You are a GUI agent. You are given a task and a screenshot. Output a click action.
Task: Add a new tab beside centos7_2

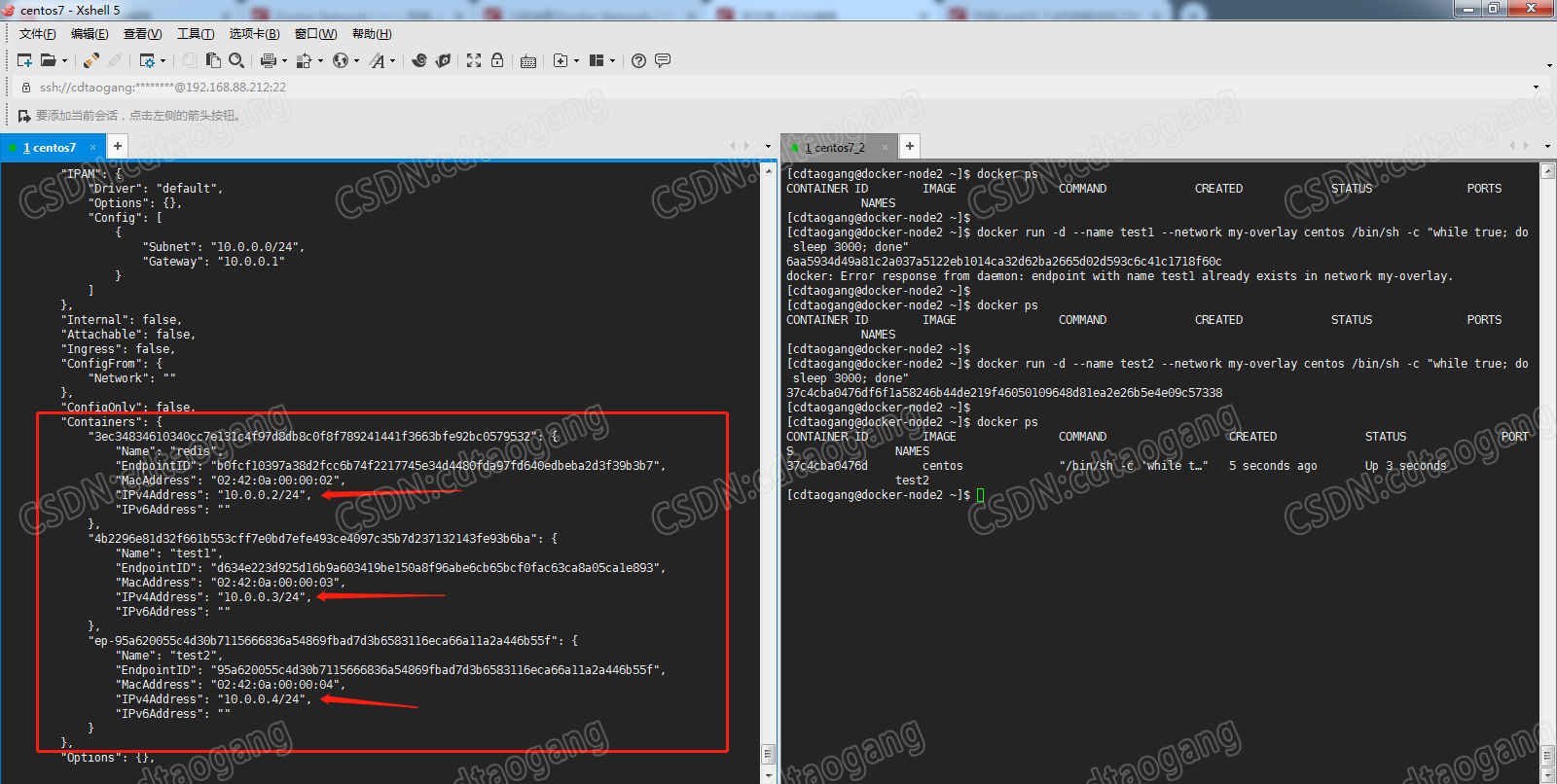pyautogui.click(x=910, y=146)
